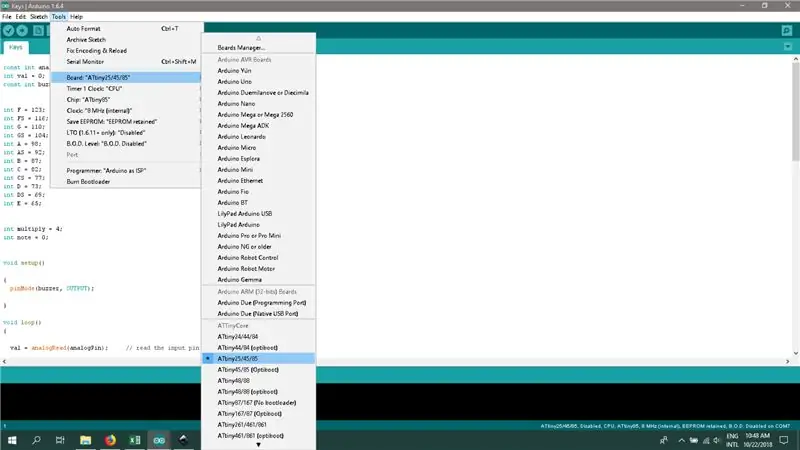Image resolution: width=800 pixels, height=450 pixels.
Task: Open the Edit menu
Action: [x=20, y=17]
